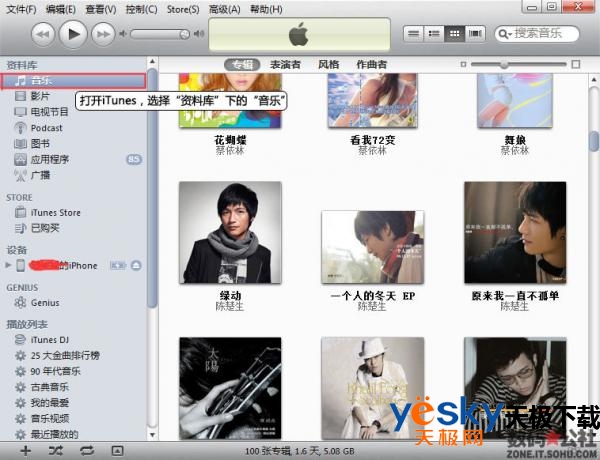The image size is (600, 460).
Task: Open the 查看(V) menu
Action: tap(101, 9)
